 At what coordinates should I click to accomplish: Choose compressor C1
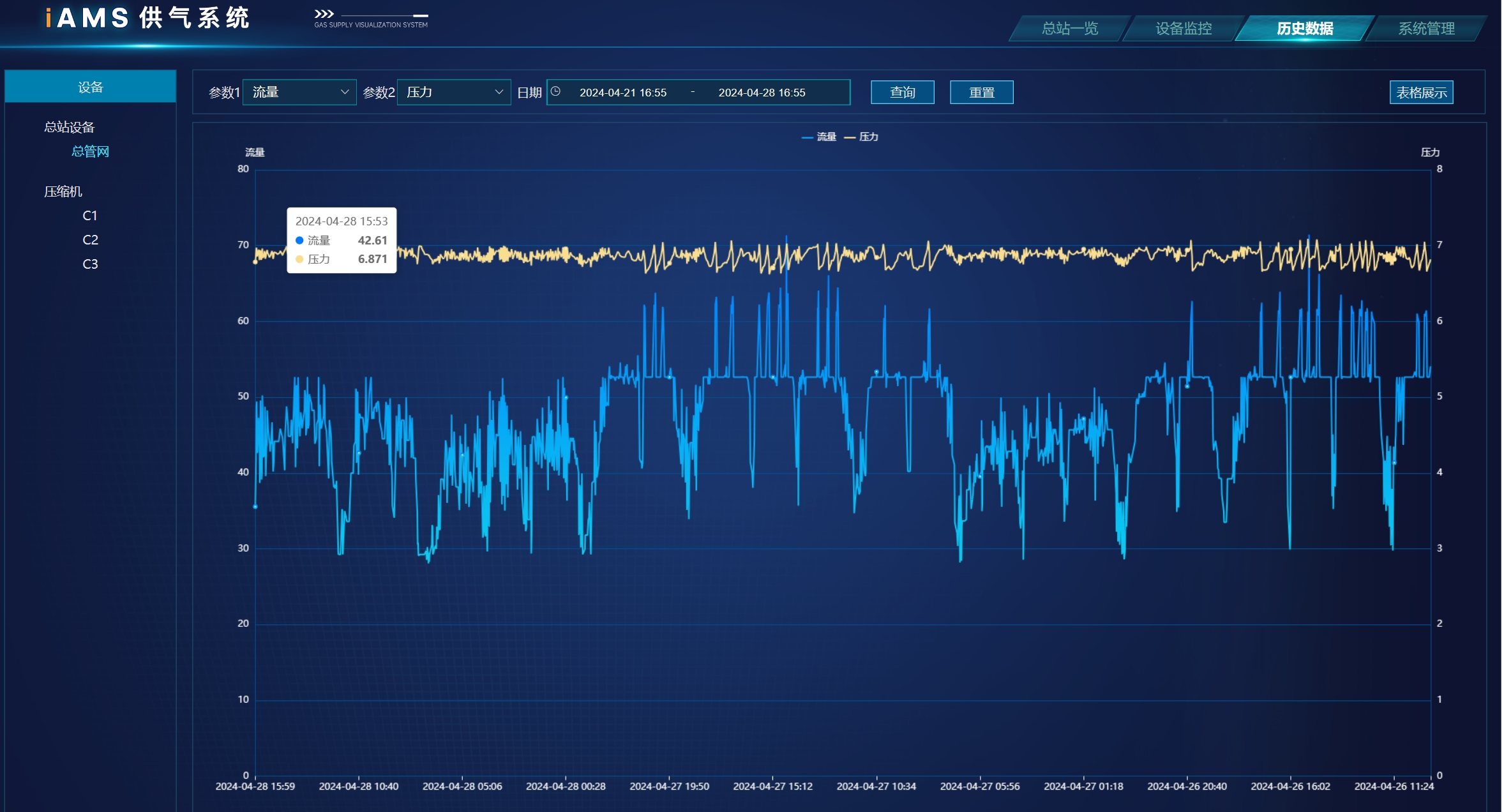pyautogui.click(x=90, y=216)
